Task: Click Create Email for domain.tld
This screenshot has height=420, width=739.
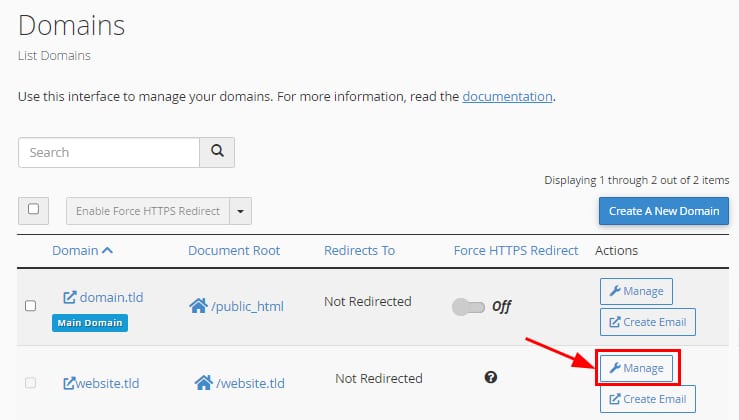Action: (x=647, y=322)
